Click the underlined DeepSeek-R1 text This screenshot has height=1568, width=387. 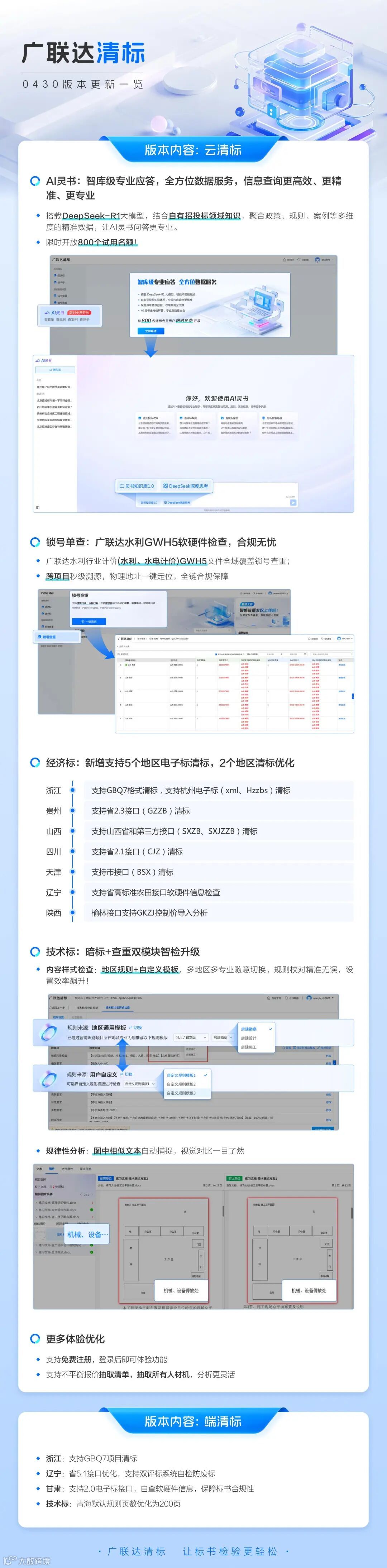click(91, 215)
